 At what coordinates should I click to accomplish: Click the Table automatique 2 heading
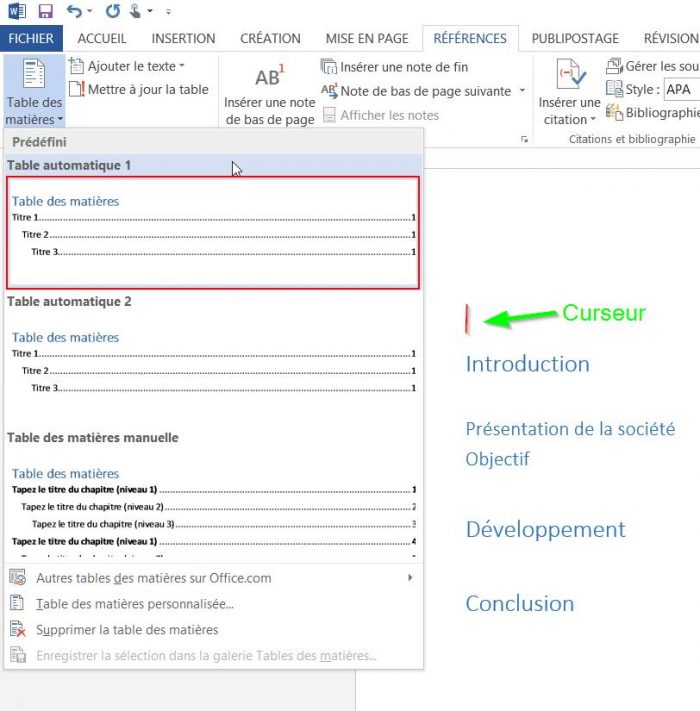point(69,302)
